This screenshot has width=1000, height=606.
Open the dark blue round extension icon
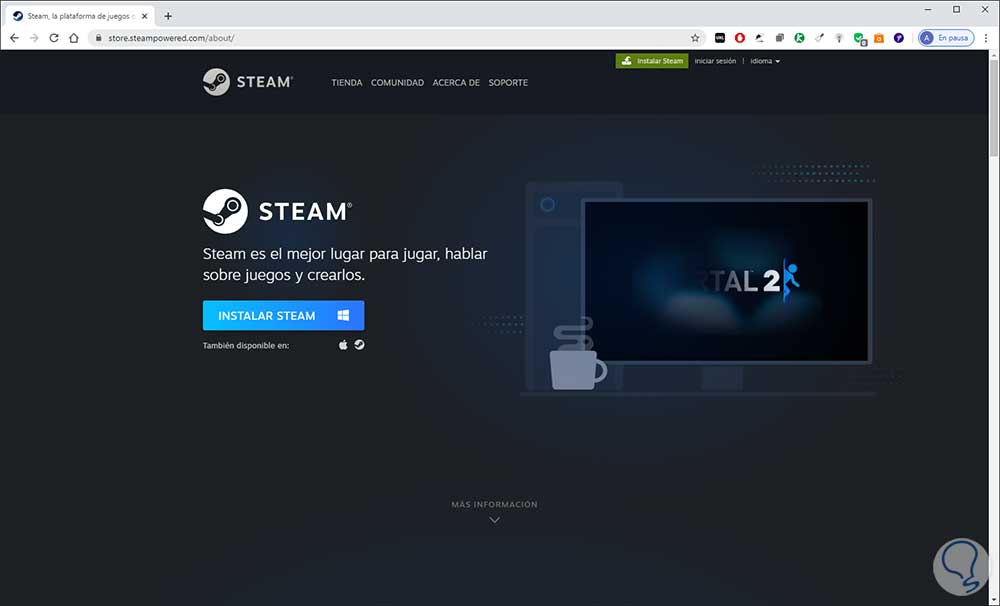point(899,38)
